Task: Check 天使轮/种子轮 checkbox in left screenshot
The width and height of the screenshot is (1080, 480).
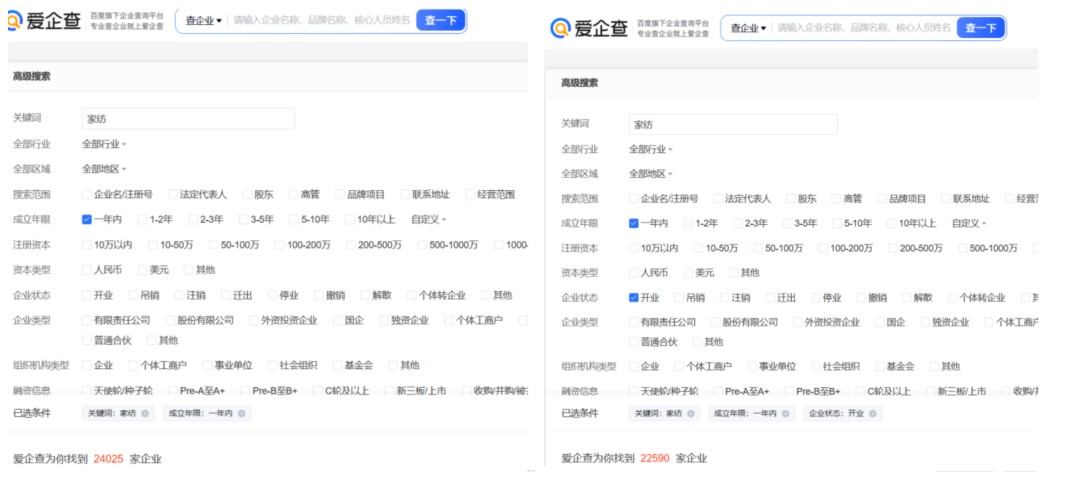Action: point(86,390)
